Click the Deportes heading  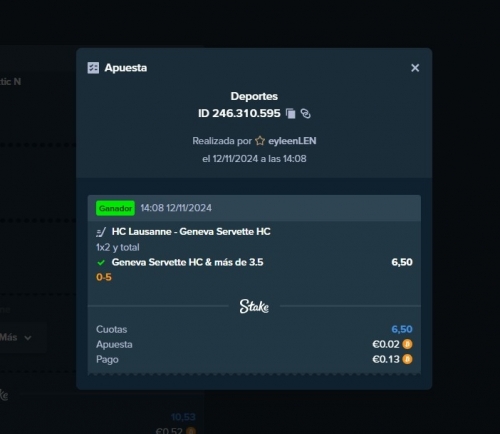tap(254, 96)
